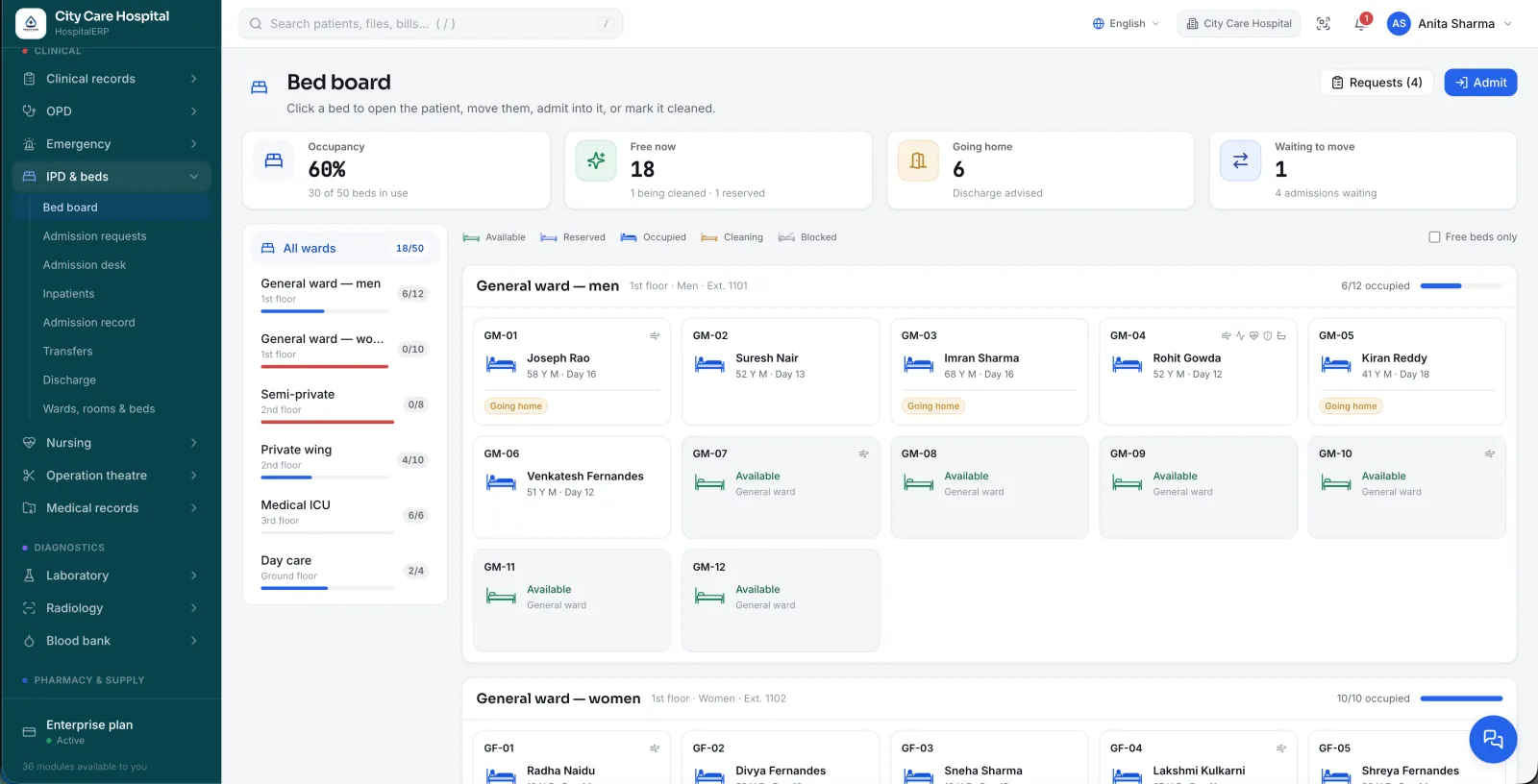Click the heart monitor icon on GM-04
Screen dimensions: 1538x784
1253,335
